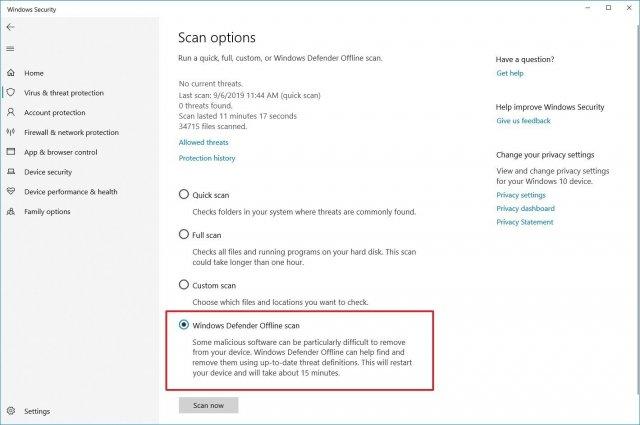Image resolution: width=640 pixels, height=425 pixels.
Task: Click the '0 threats found.' text
Action: [x=205, y=106]
